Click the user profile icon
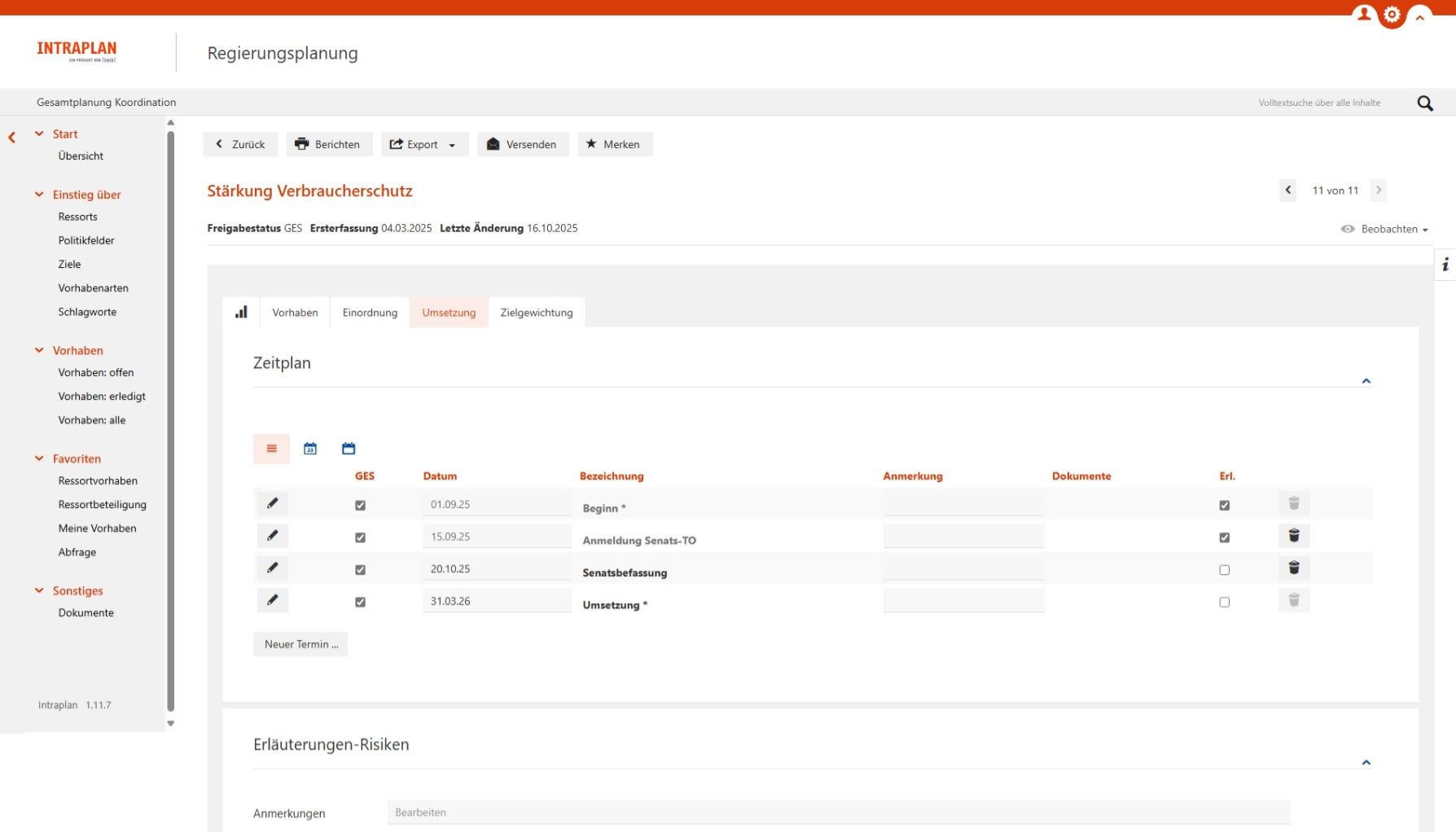 [1363, 14]
